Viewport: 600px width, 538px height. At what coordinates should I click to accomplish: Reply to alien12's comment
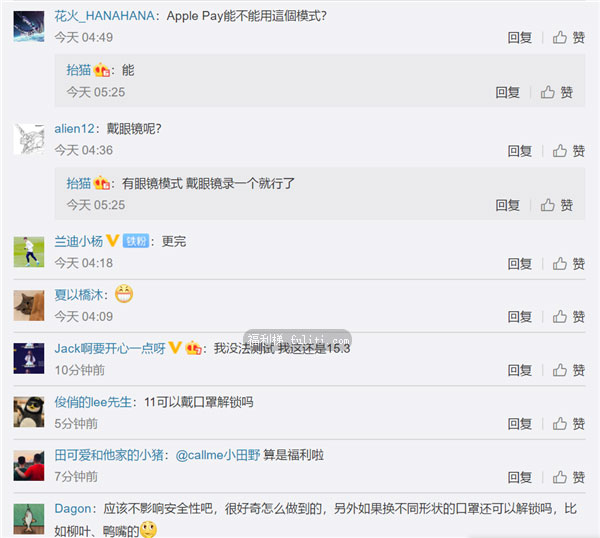tap(520, 151)
